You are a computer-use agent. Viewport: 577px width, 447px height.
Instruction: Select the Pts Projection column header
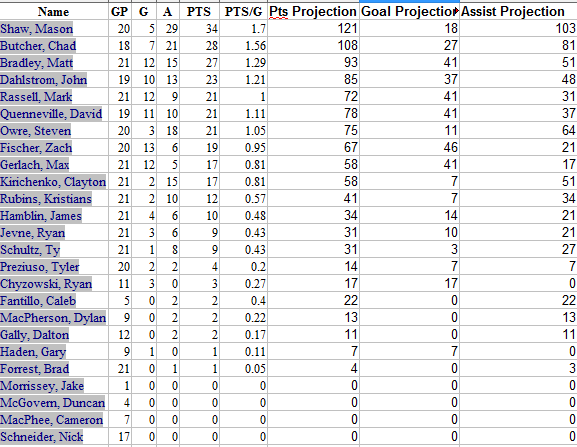[x=313, y=11]
